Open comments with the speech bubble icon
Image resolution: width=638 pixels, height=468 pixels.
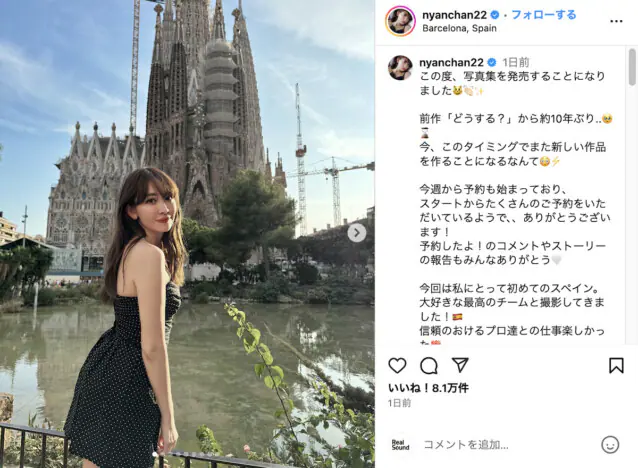[x=428, y=365]
